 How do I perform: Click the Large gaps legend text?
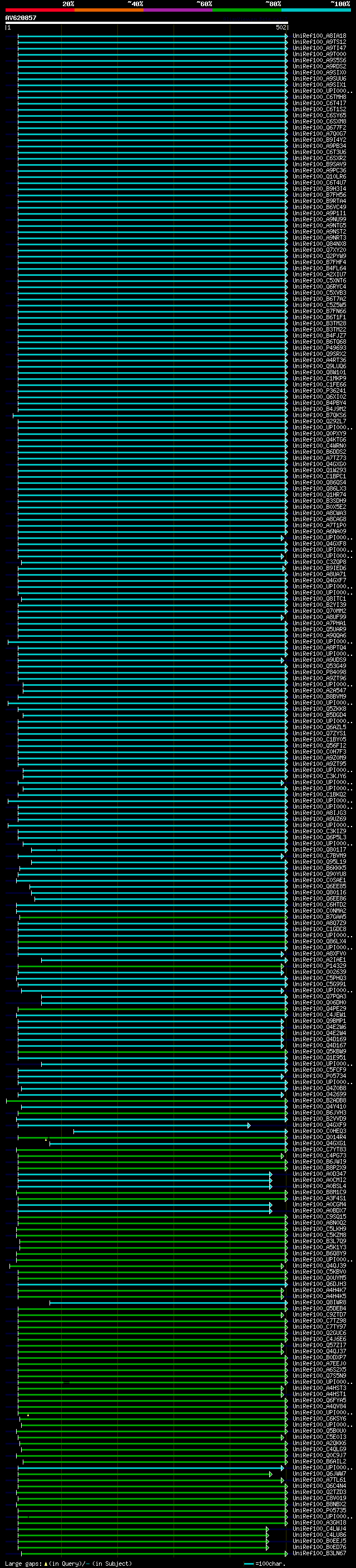68,1564
